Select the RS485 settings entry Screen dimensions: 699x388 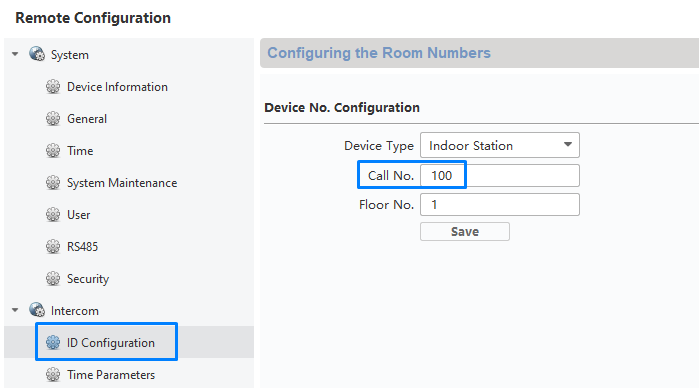(x=82, y=247)
